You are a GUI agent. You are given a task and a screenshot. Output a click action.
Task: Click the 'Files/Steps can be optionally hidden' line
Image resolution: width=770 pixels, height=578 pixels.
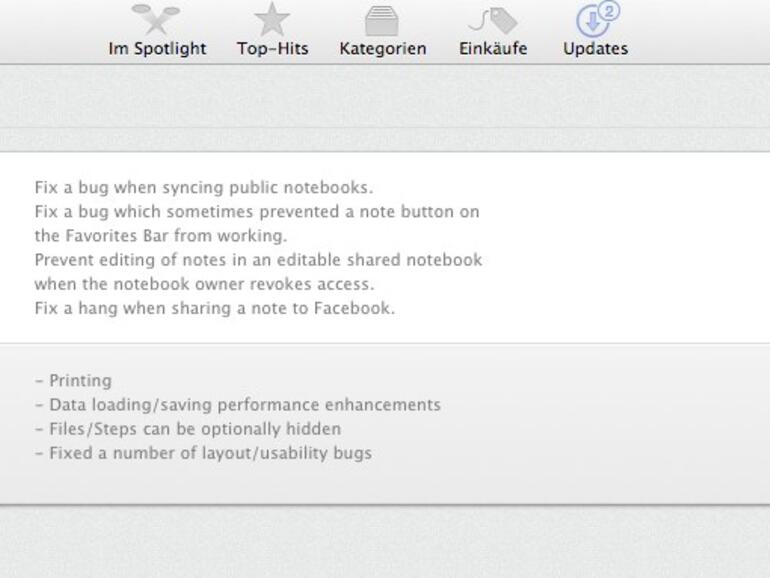(187, 429)
